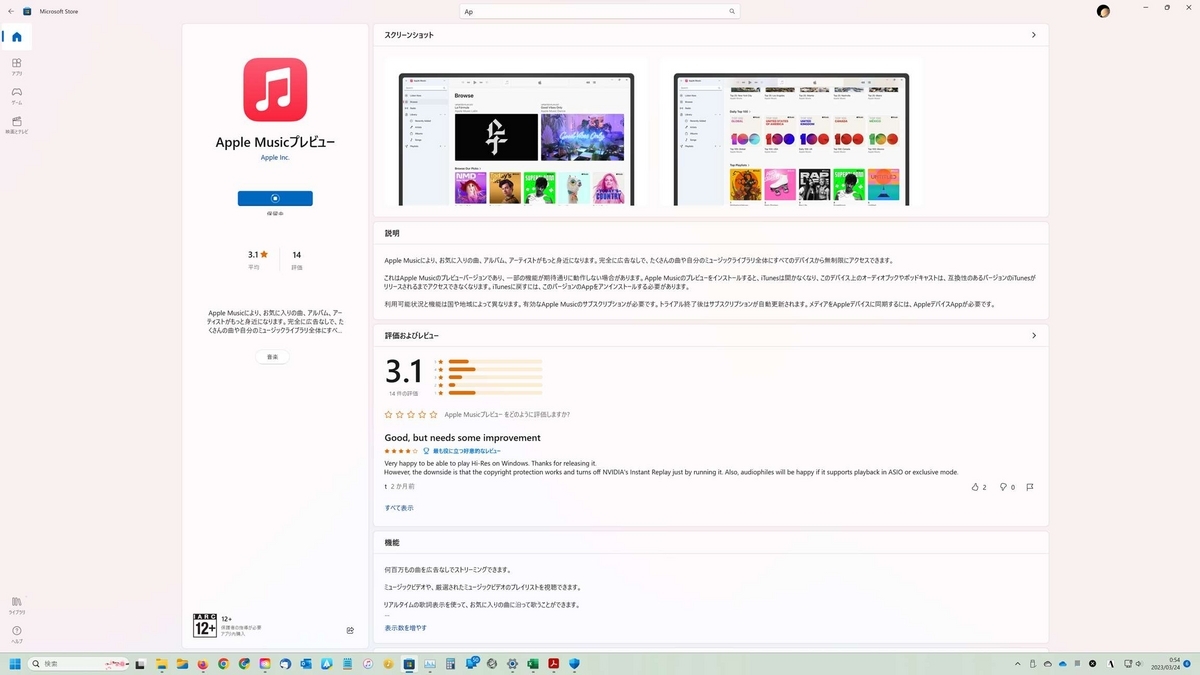Open the clock showing 0:54 2023/03/24
The width and height of the screenshot is (1200, 675).
tap(1165, 664)
